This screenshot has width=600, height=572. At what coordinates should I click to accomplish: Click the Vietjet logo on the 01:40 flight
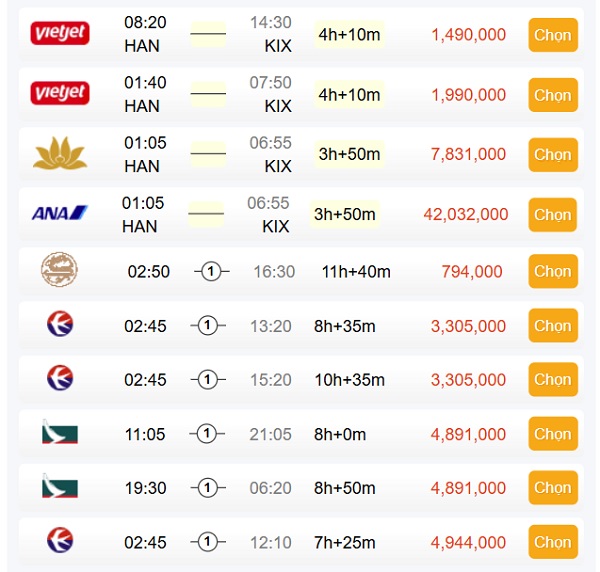[60, 94]
